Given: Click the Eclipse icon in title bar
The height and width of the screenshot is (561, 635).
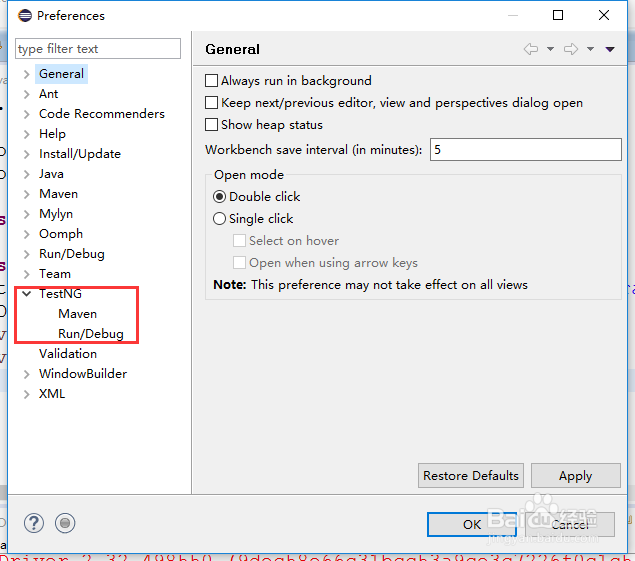Looking at the screenshot, I should 25,15.
